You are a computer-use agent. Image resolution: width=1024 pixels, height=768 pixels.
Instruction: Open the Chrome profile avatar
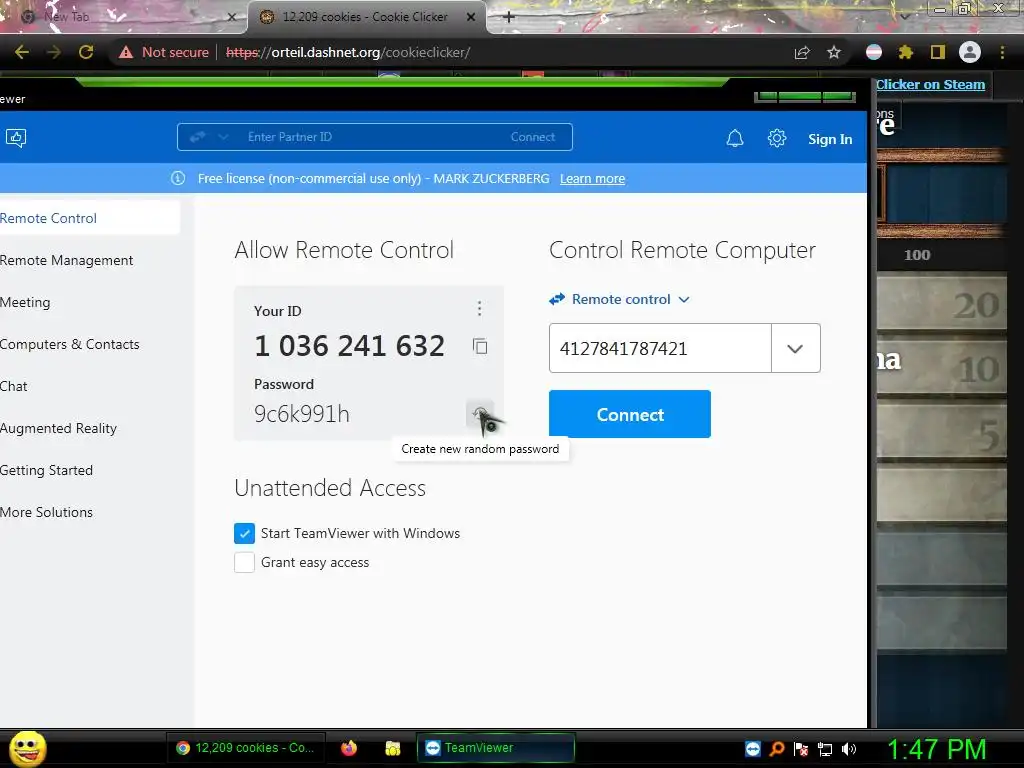(x=970, y=52)
